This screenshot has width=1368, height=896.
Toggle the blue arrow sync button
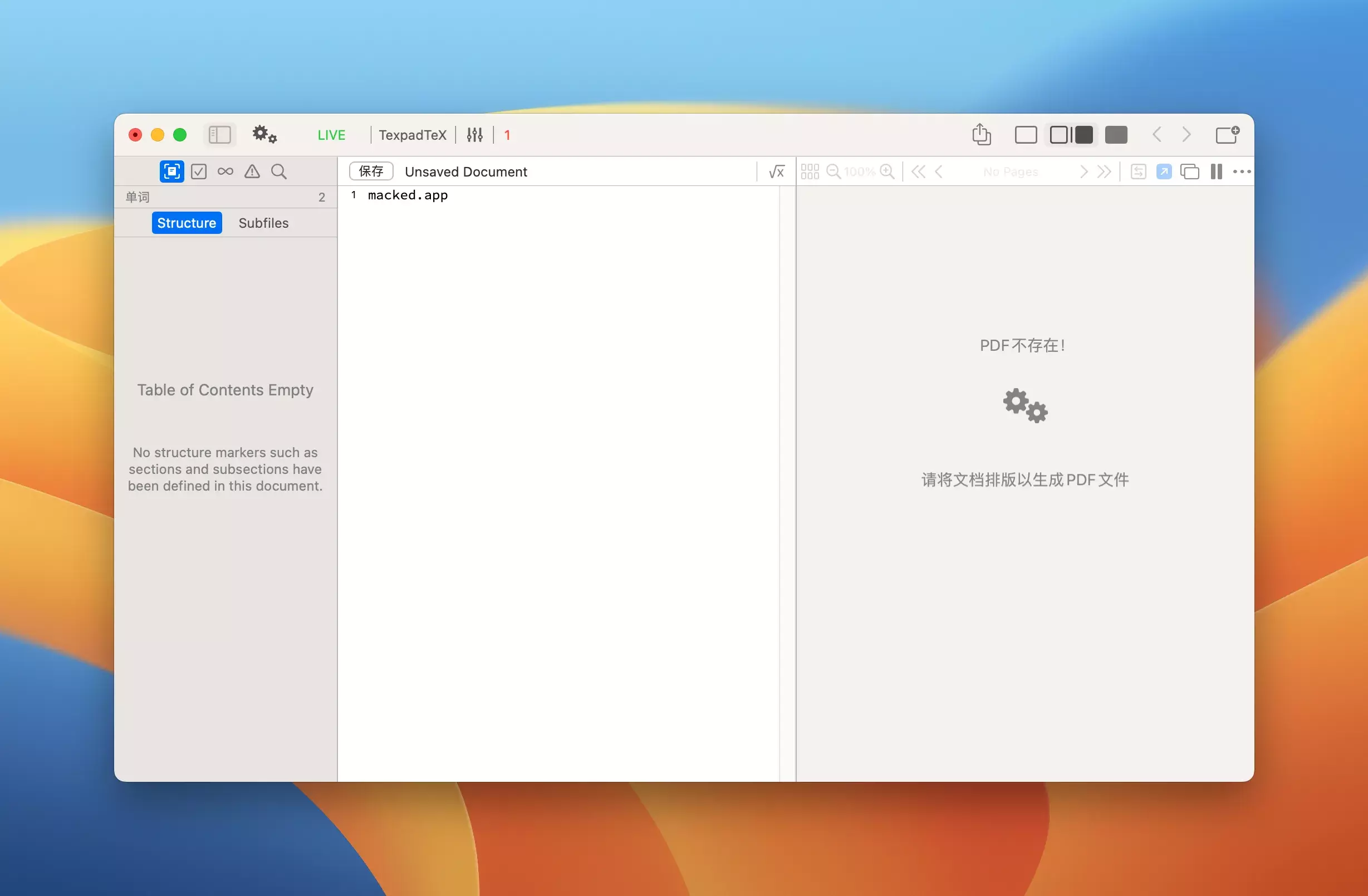(1164, 172)
